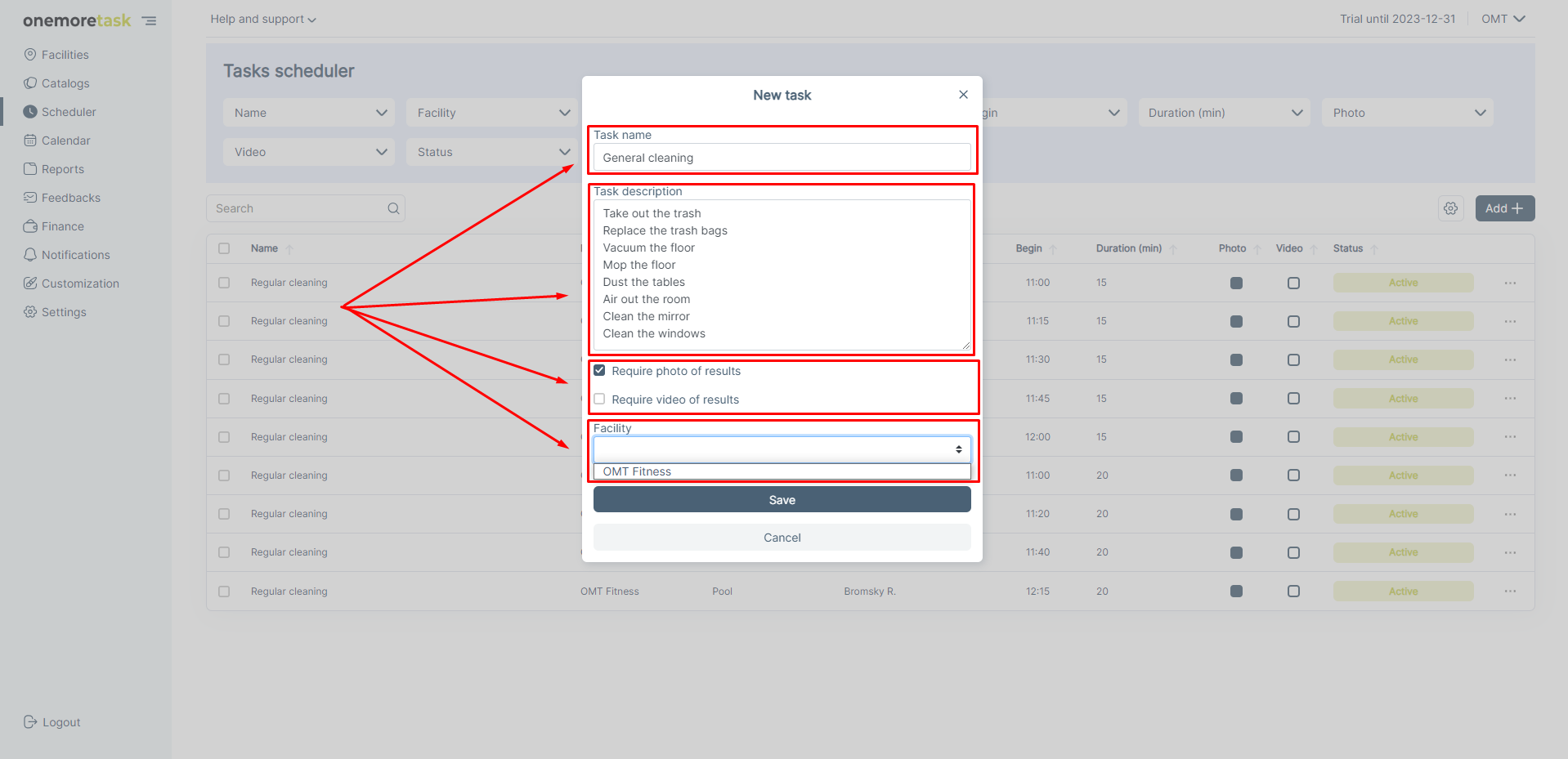
Task: Open Help and support menu
Action: 263,19
